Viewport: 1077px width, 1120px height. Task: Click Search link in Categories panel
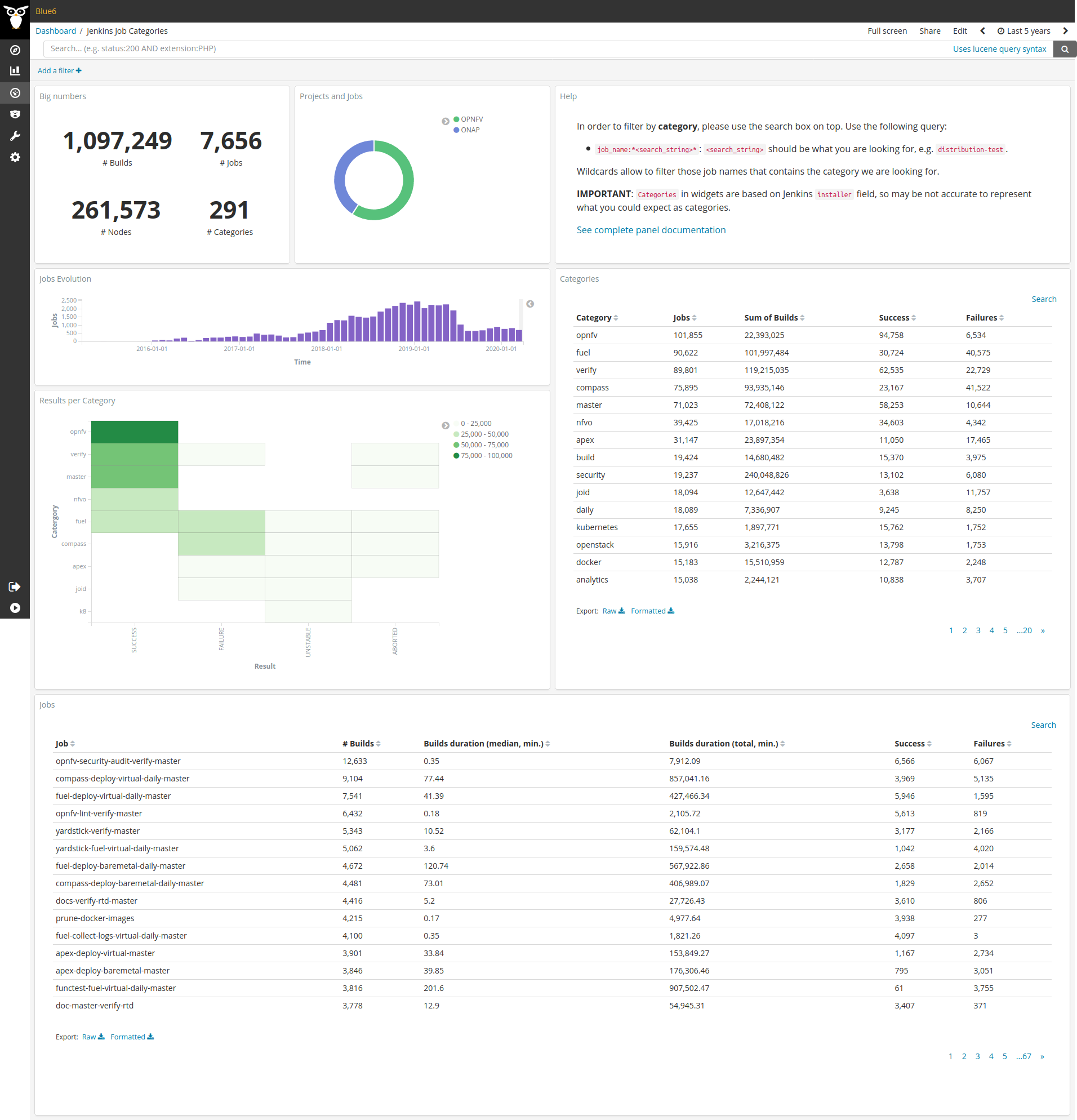[1044, 299]
